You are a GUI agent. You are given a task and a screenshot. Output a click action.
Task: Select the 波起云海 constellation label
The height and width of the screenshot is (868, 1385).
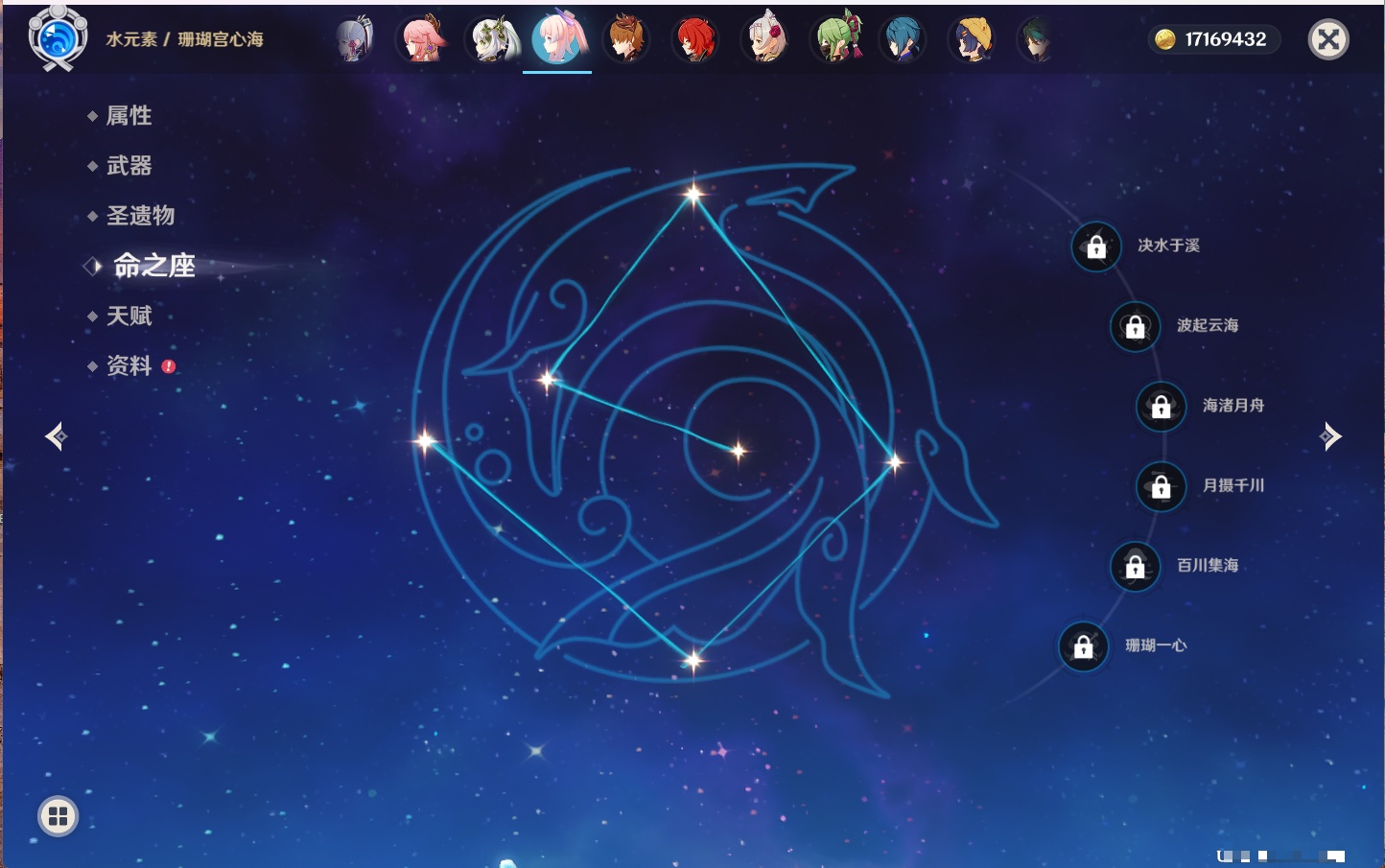1208,325
